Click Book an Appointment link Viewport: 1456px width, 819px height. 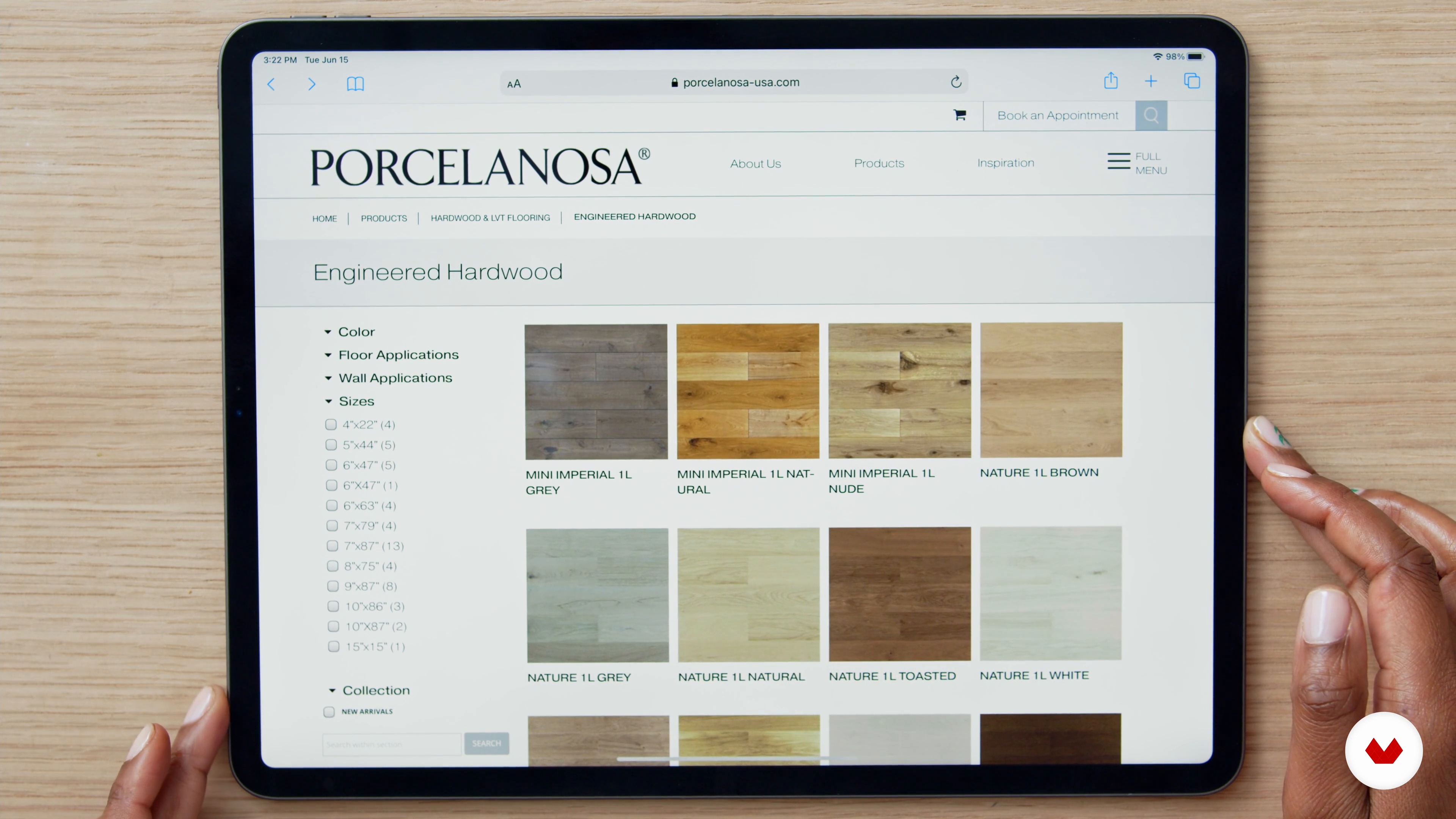1057,116
